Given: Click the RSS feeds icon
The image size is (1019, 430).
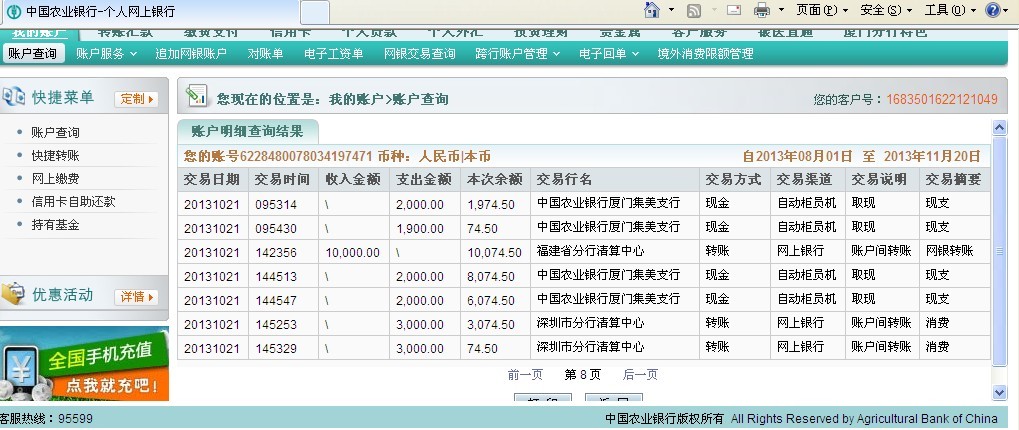Looking at the screenshot, I should coord(693,11).
